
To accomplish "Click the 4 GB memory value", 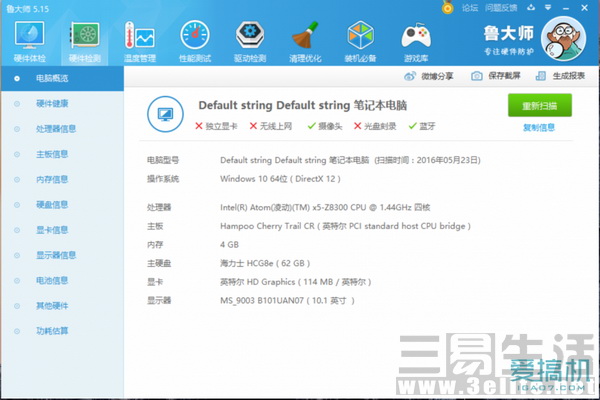I will pyautogui.click(x=229, y=245).
